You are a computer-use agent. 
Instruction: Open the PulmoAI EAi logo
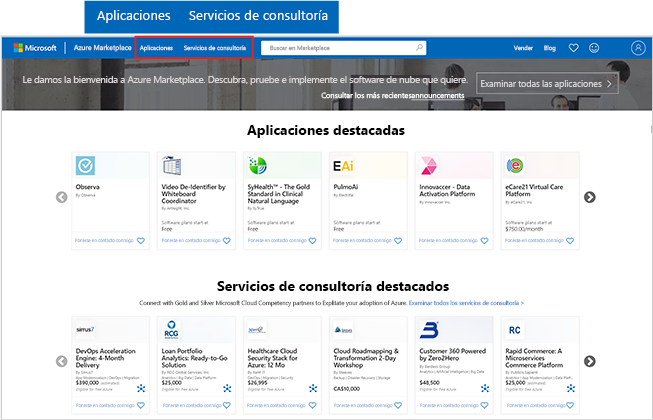(x=343, y=166)
